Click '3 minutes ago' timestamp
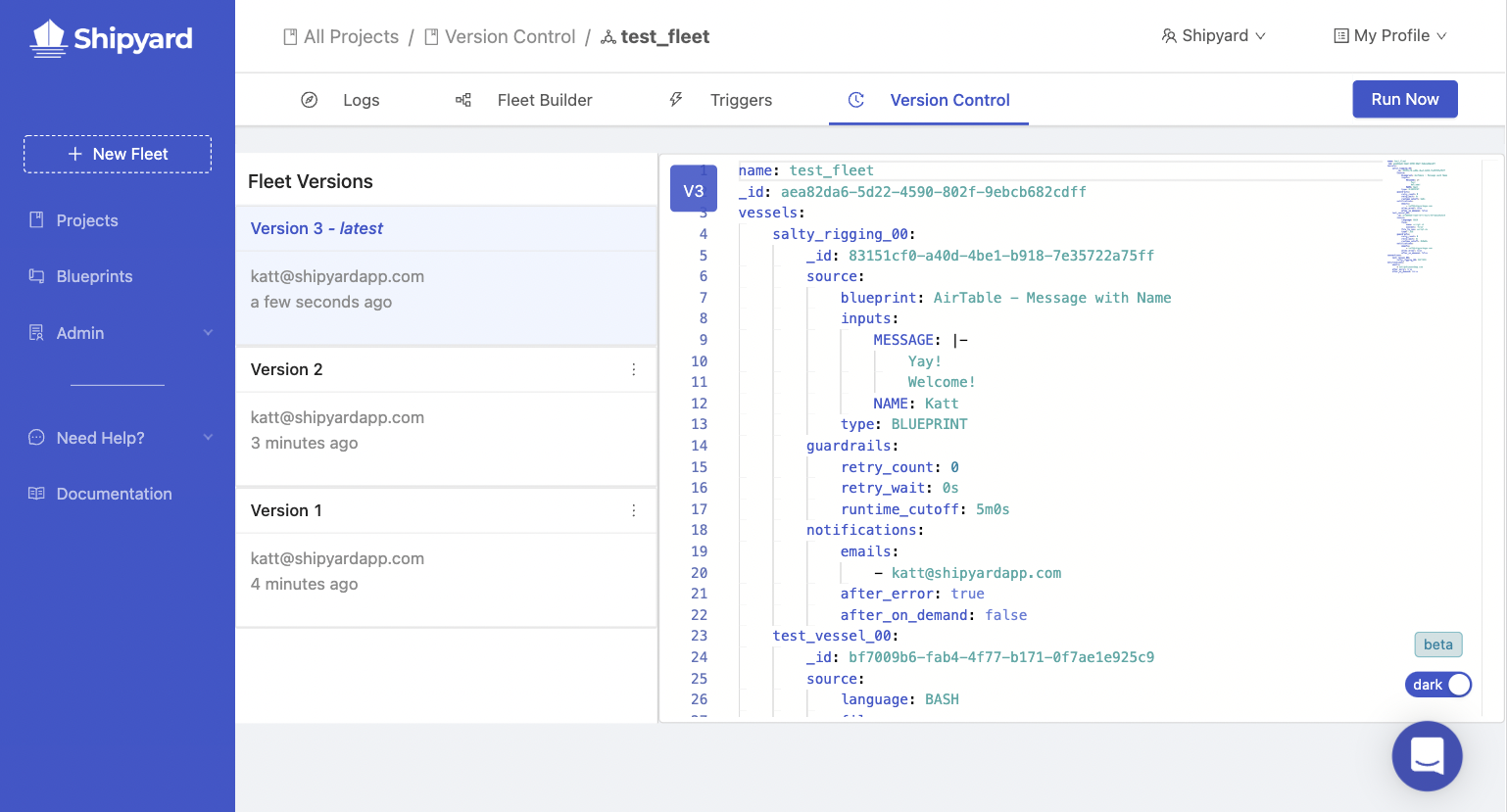1507x812 pixels. (x=304, y=443)
